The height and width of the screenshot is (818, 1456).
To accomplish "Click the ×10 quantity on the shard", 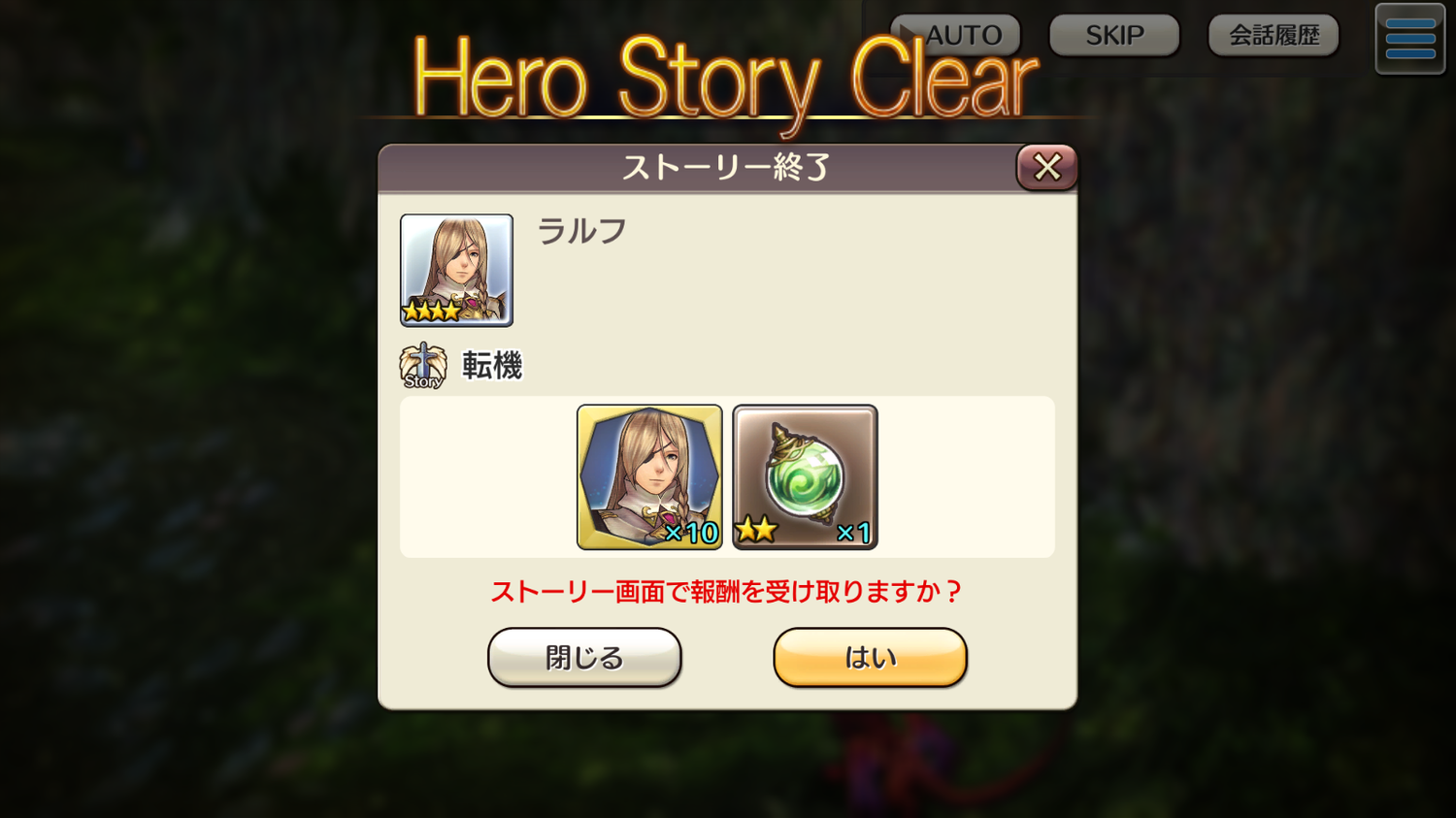I will pos(691,533).
